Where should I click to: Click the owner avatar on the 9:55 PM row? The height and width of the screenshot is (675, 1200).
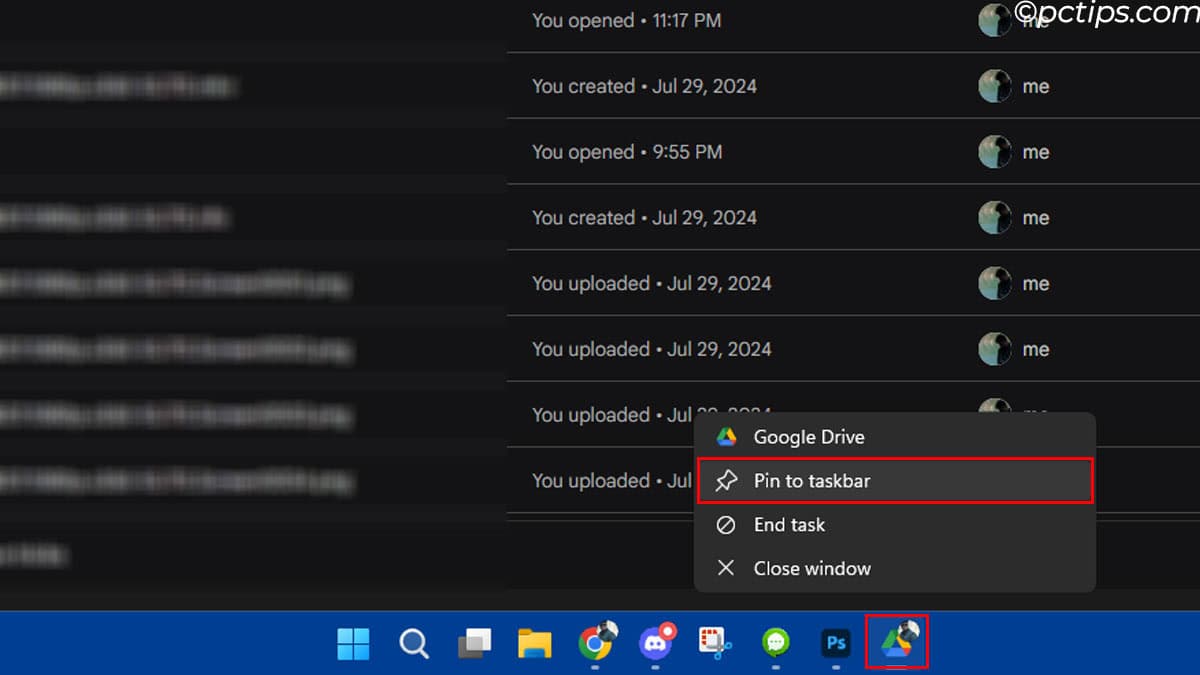[994, 152]
